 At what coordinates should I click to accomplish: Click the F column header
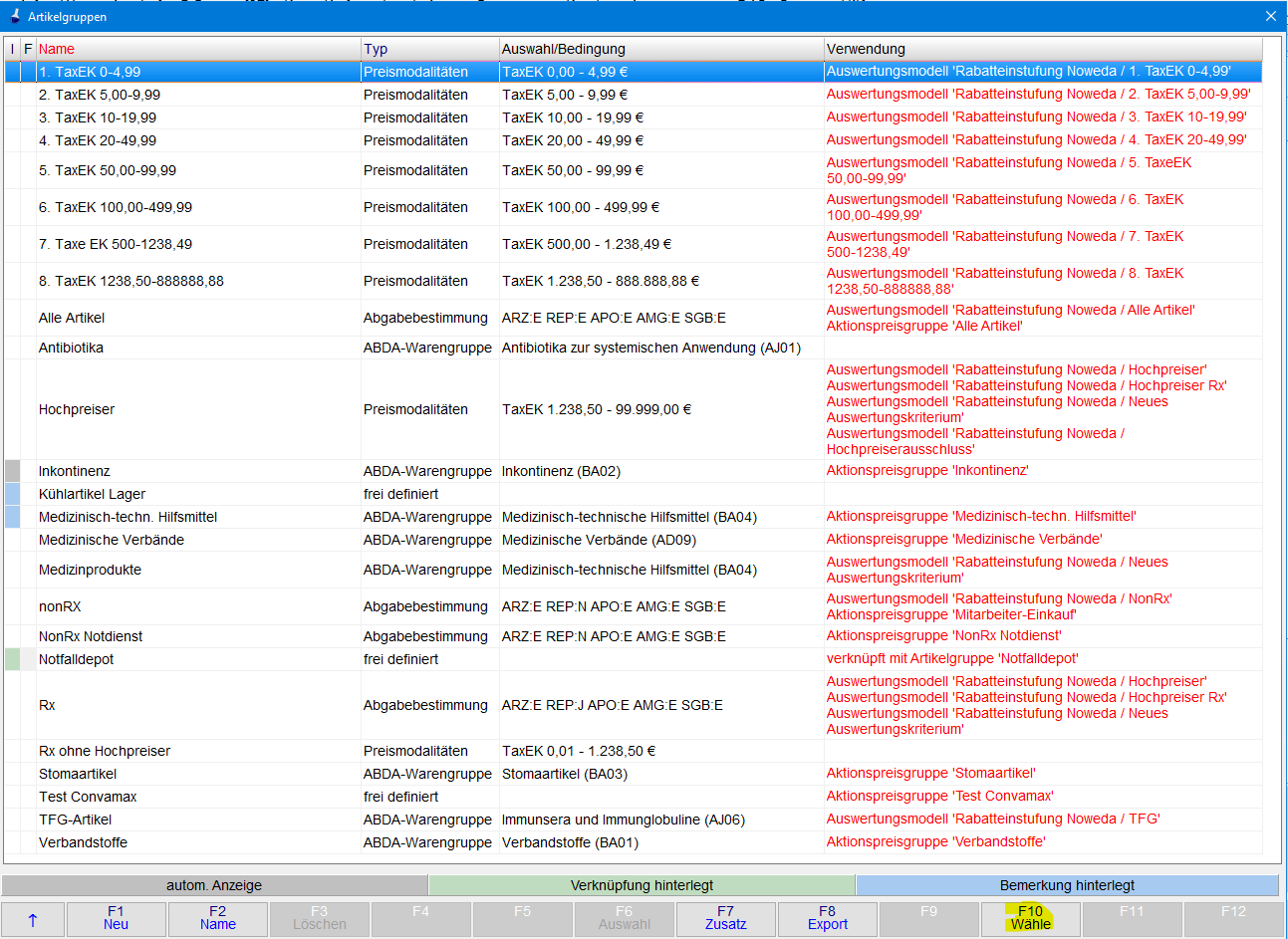pyautogui.click(x=28, y=49)
